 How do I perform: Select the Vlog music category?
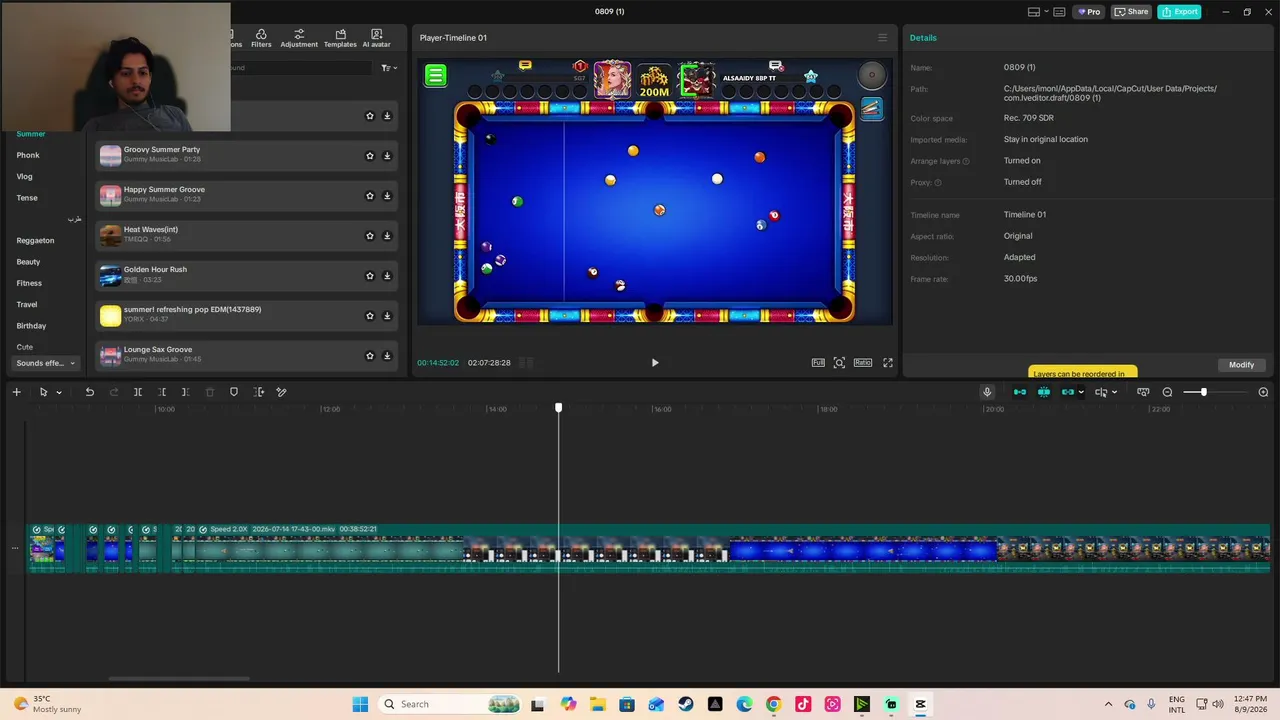tap(25, 176)
